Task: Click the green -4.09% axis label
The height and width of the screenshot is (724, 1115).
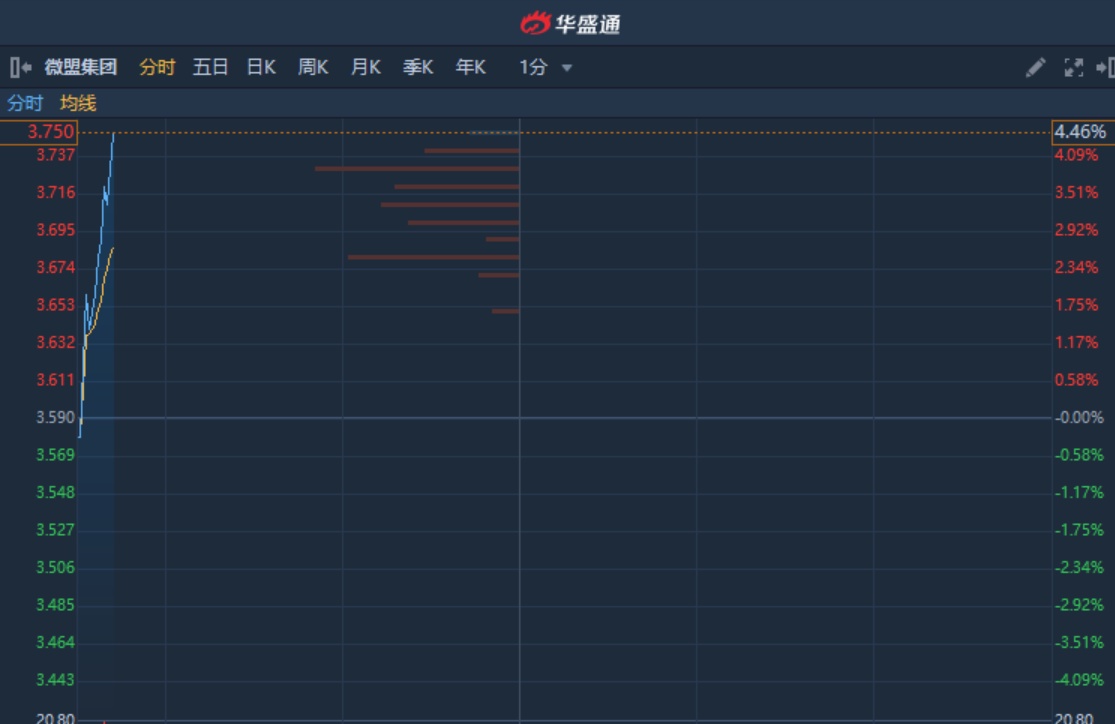Action: (x=1079, y=680)
